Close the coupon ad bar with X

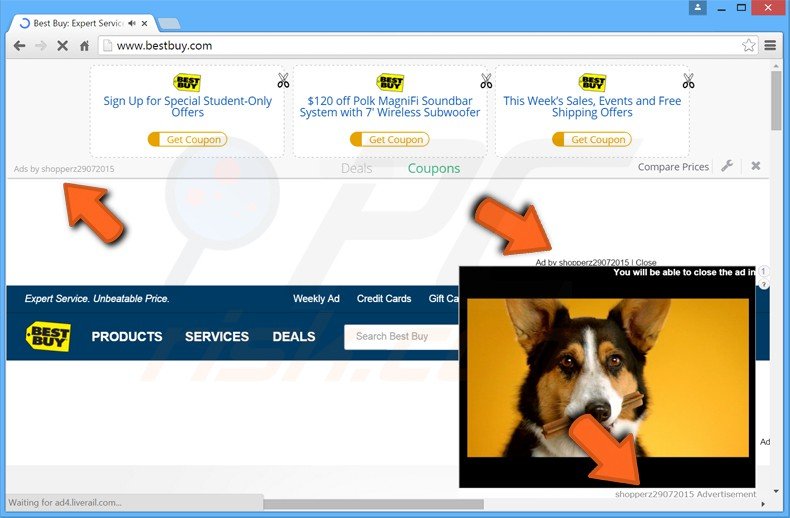(756, 166)
